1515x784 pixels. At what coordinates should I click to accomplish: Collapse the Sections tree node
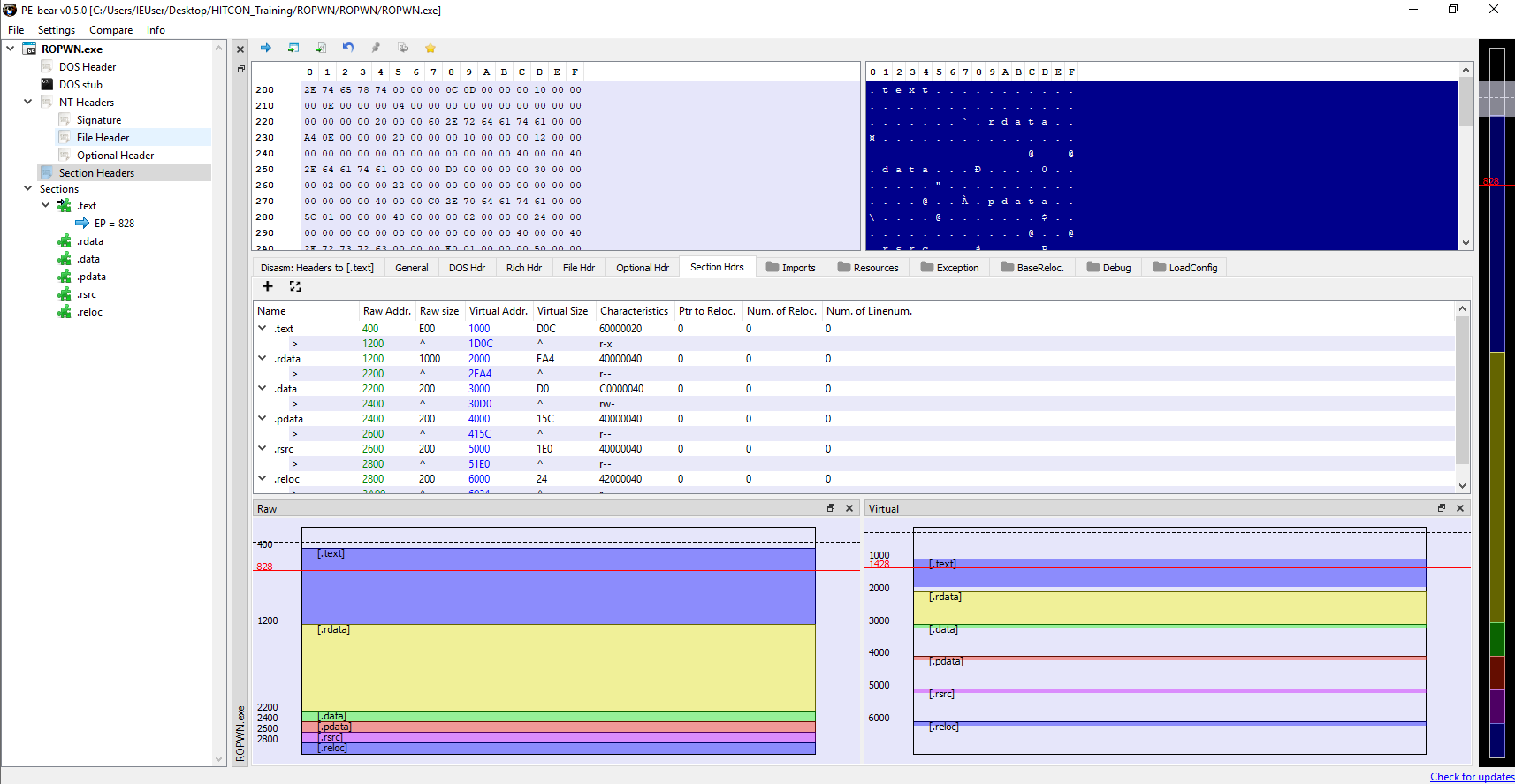(27, 188)
